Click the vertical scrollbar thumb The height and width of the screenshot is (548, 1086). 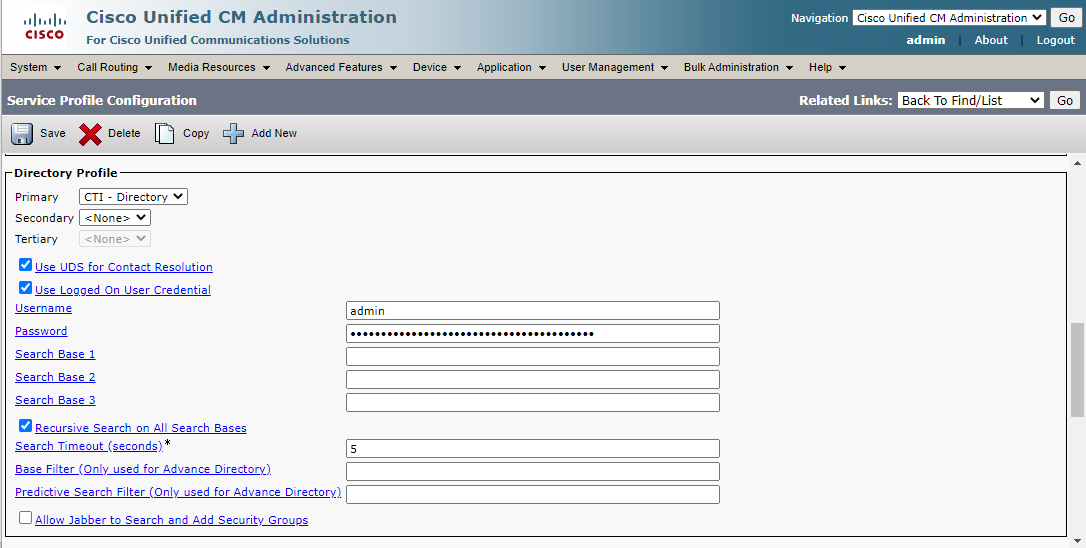click(1078, 369)
